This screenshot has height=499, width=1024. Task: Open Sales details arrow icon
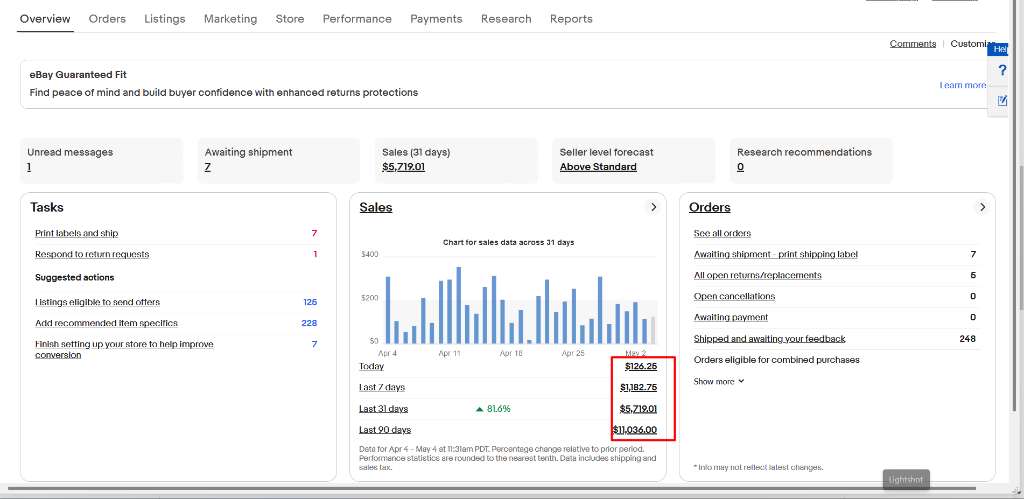pyautogui.click(x=653, y=207)
